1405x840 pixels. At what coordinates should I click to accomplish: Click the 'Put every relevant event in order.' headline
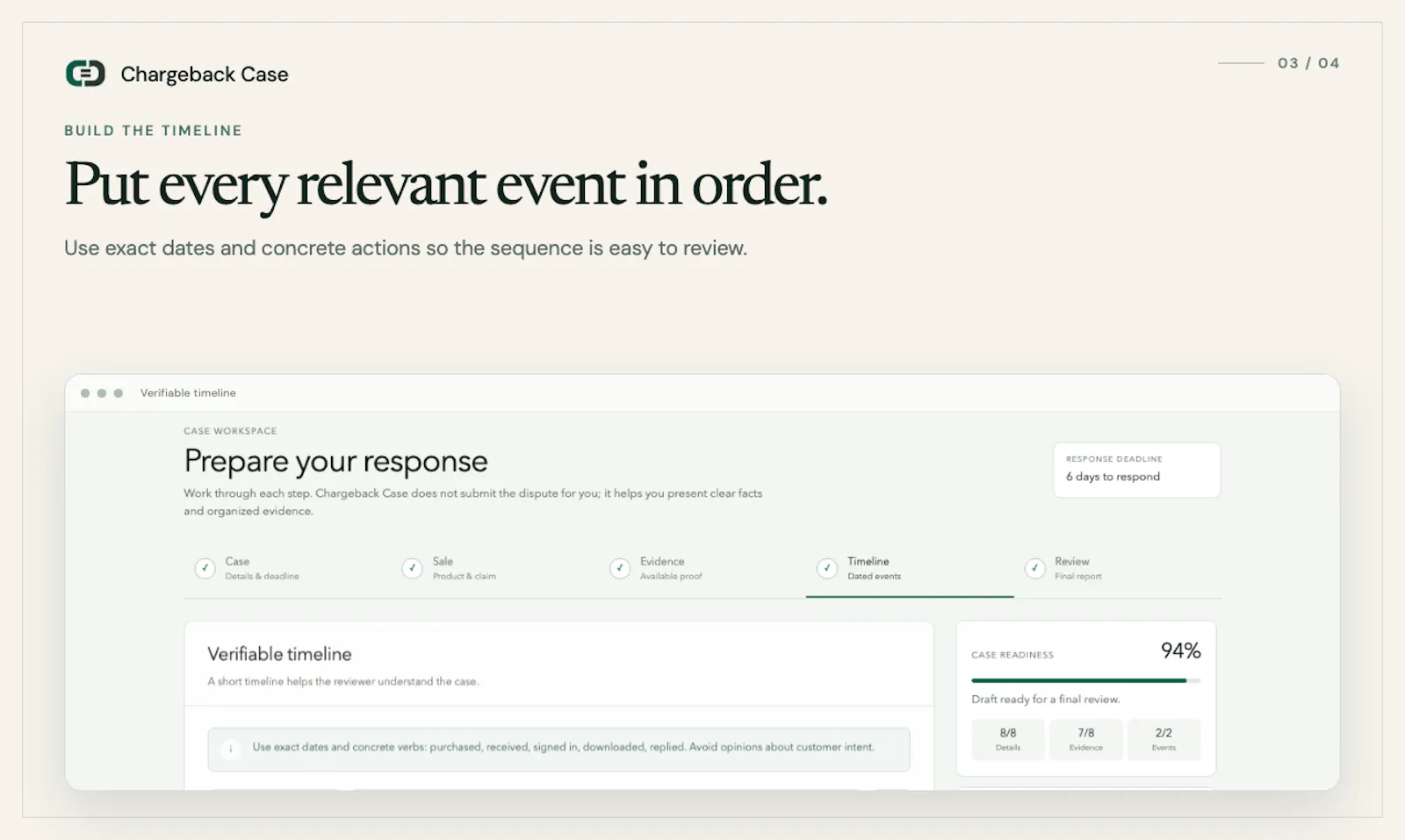[446, 185]
